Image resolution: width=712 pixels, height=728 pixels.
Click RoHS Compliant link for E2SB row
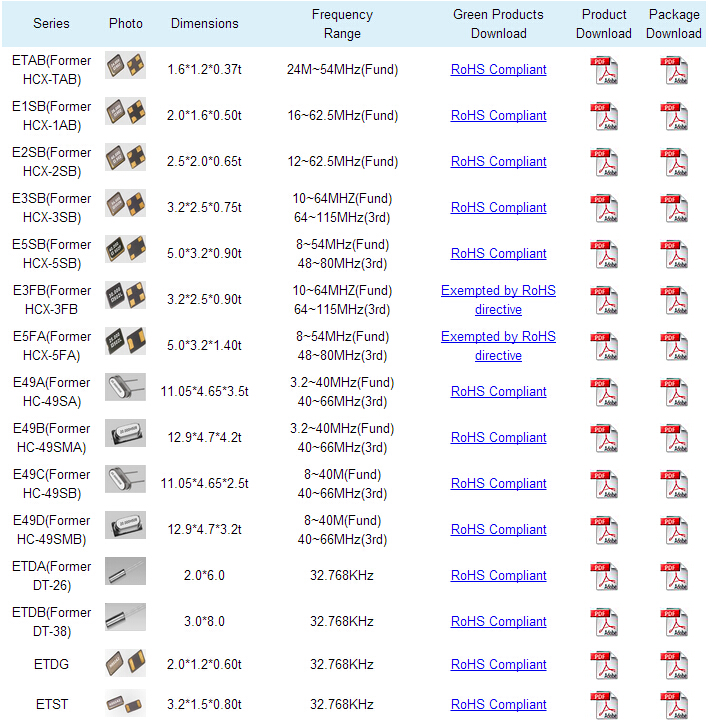point(498,162)
